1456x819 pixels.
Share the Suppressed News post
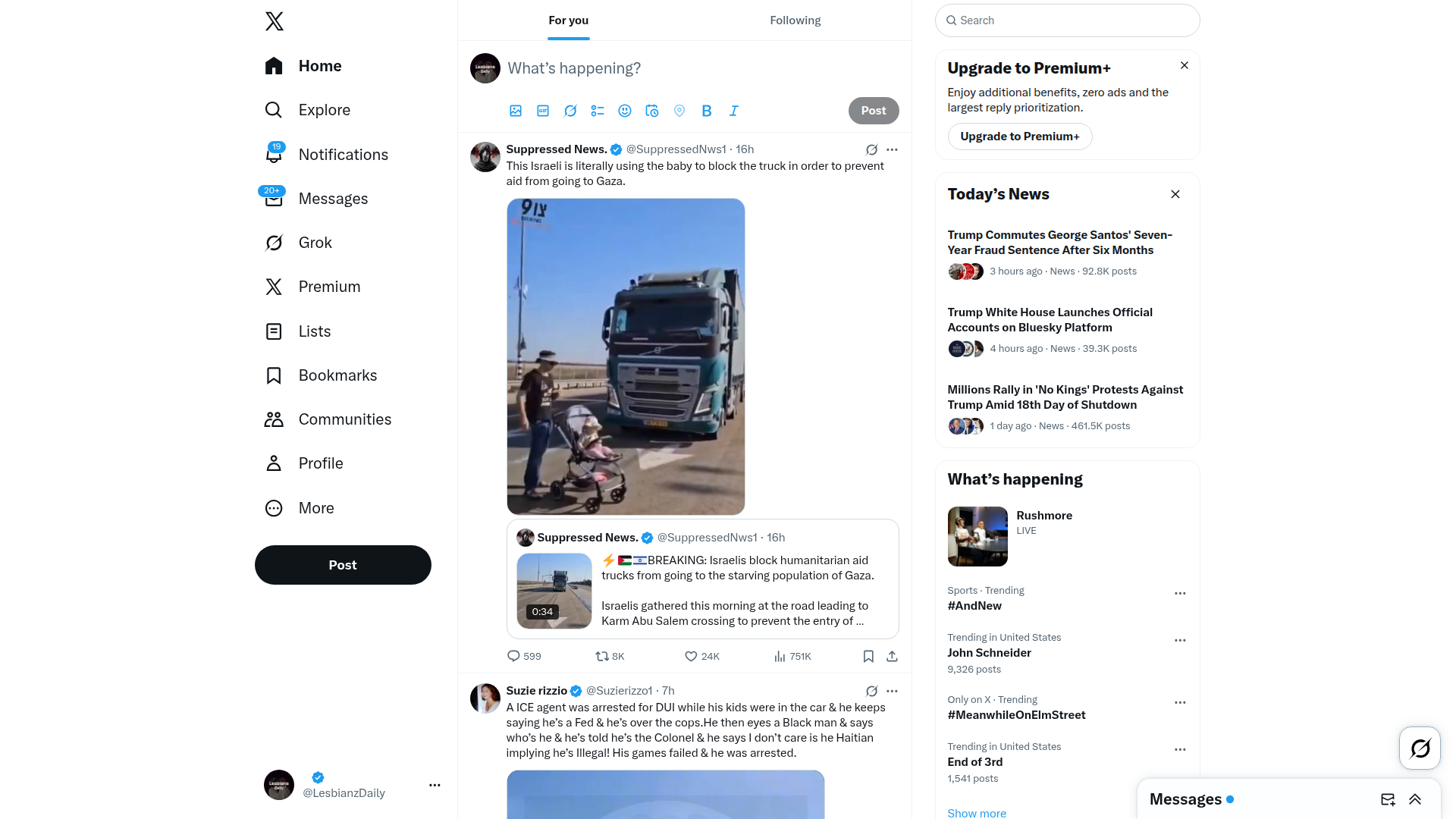(x=893, y=657)
